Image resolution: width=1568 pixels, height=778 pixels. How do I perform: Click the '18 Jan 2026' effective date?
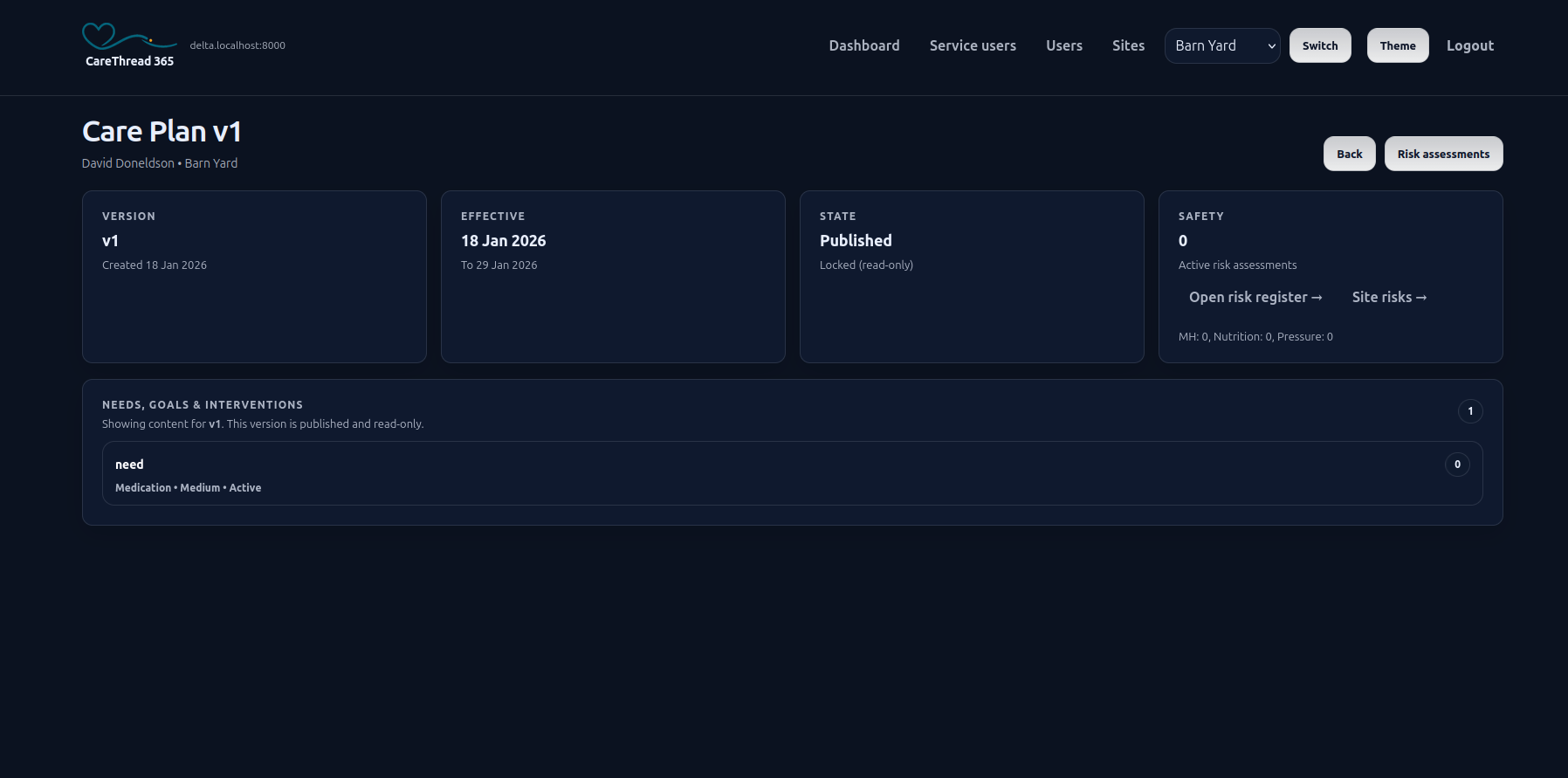tap(503, 241)
